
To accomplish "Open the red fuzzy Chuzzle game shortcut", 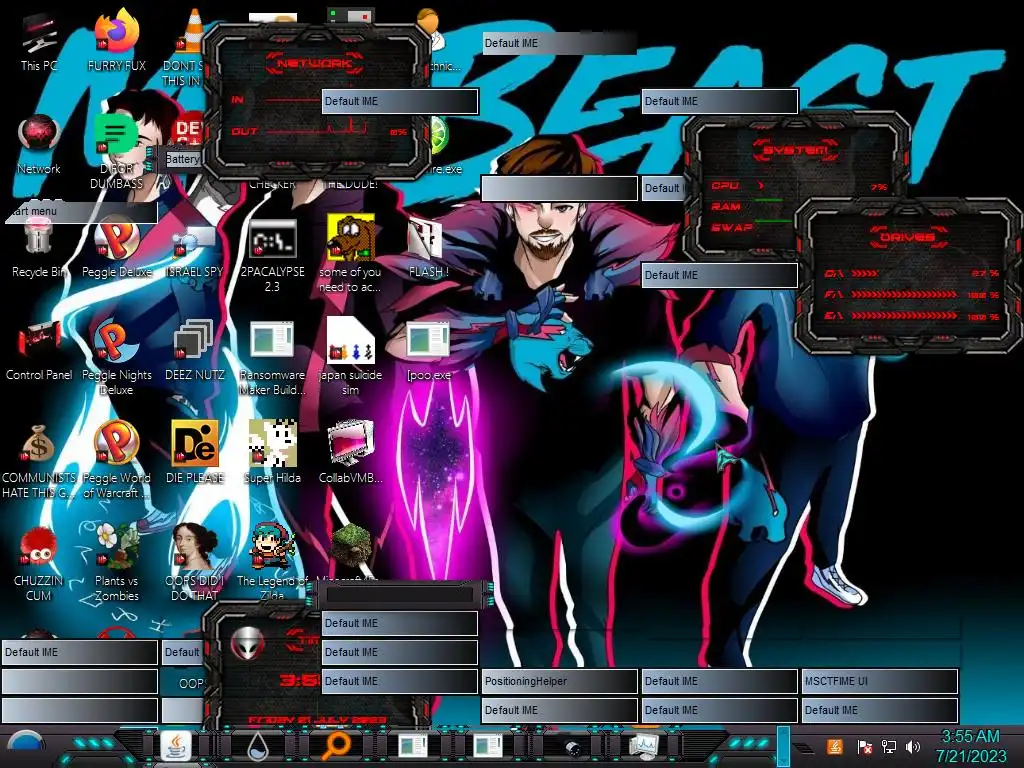I will point(39,563).
